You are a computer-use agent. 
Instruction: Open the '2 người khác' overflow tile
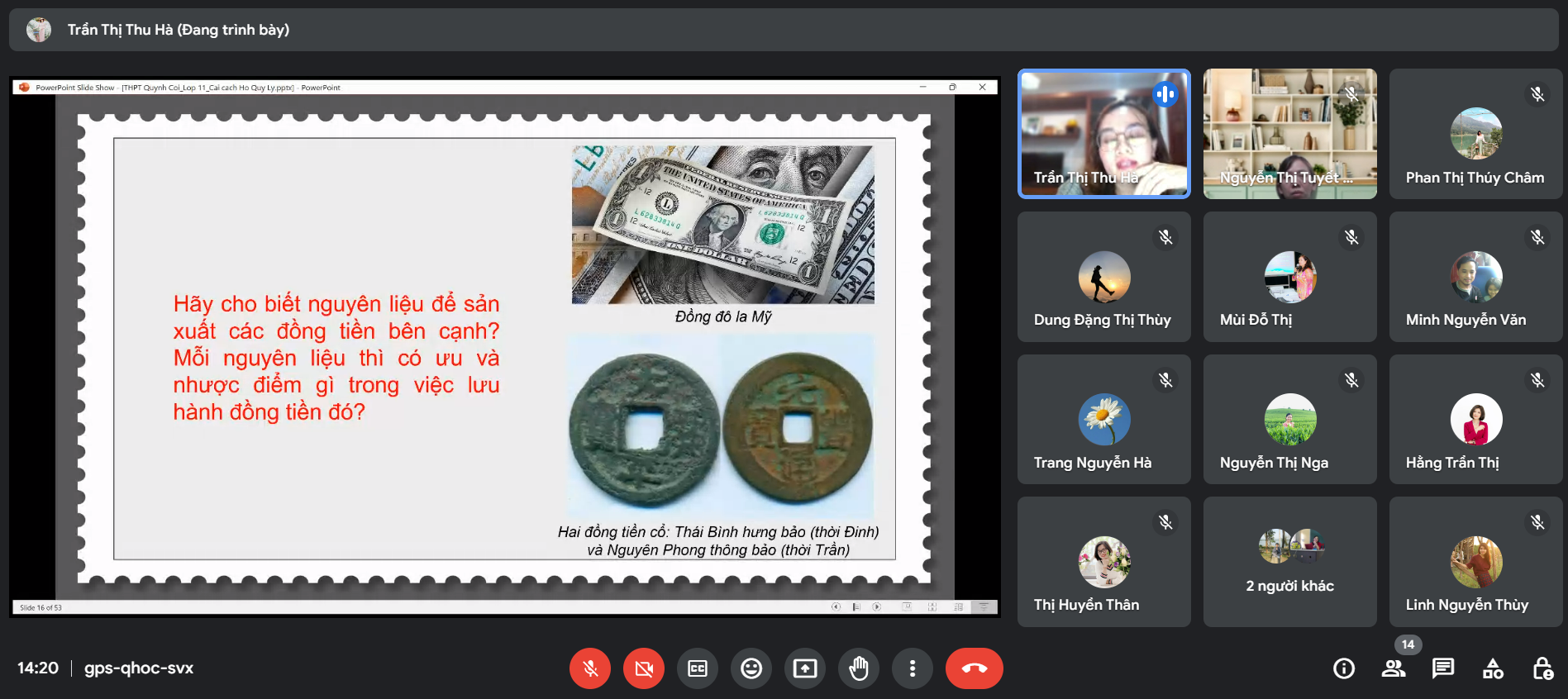coord(1290,562)
